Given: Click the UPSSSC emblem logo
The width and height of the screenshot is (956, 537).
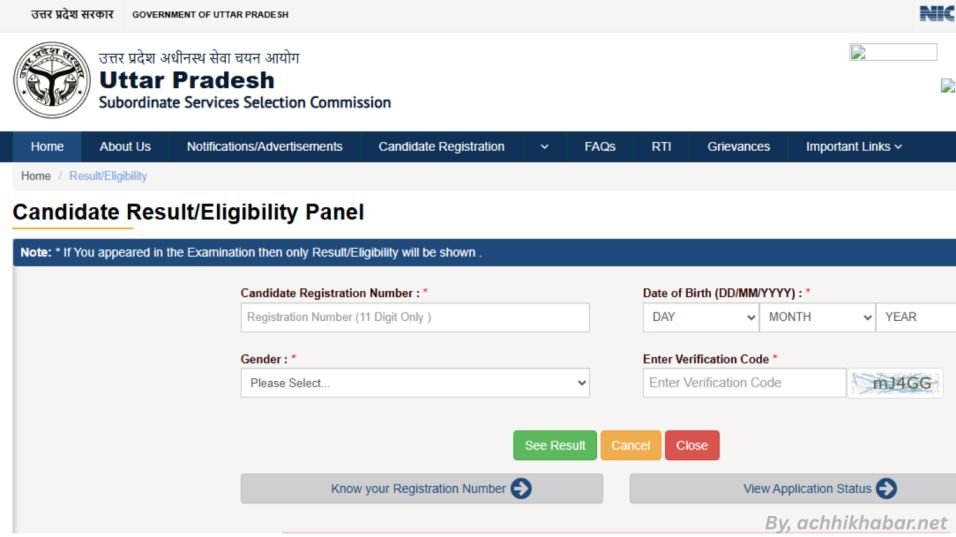Looking at the screenshot, I should click(x=52, y=81).
